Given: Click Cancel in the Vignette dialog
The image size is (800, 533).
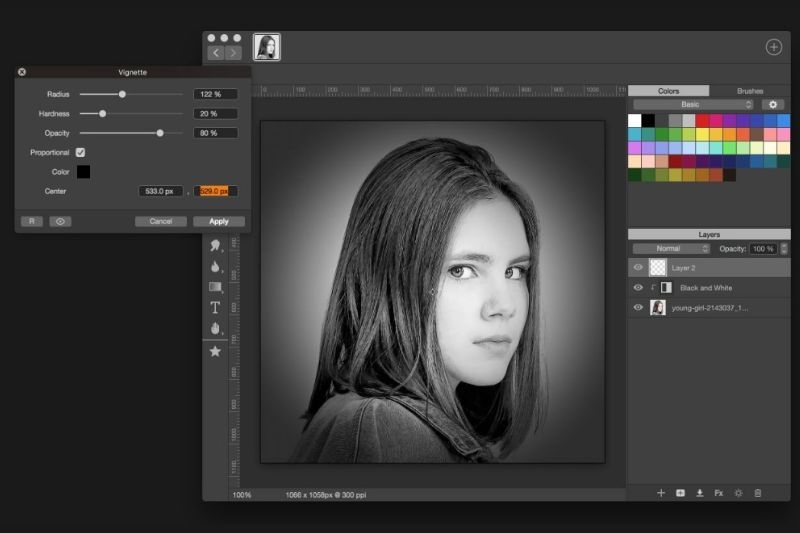Looking at the screenshot, I should 161,221.
